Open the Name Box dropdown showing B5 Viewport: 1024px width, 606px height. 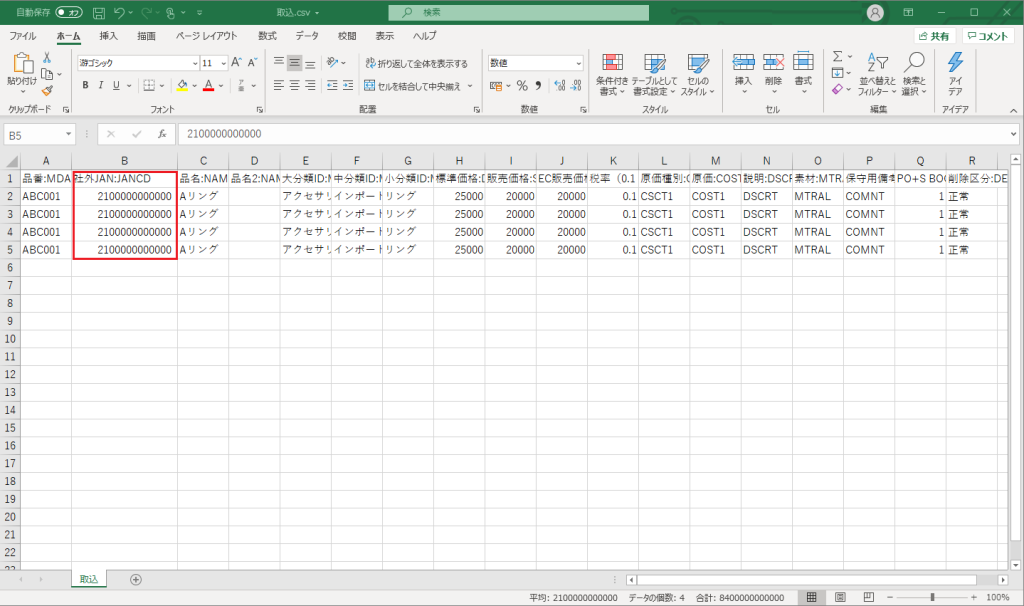(68, 134)
